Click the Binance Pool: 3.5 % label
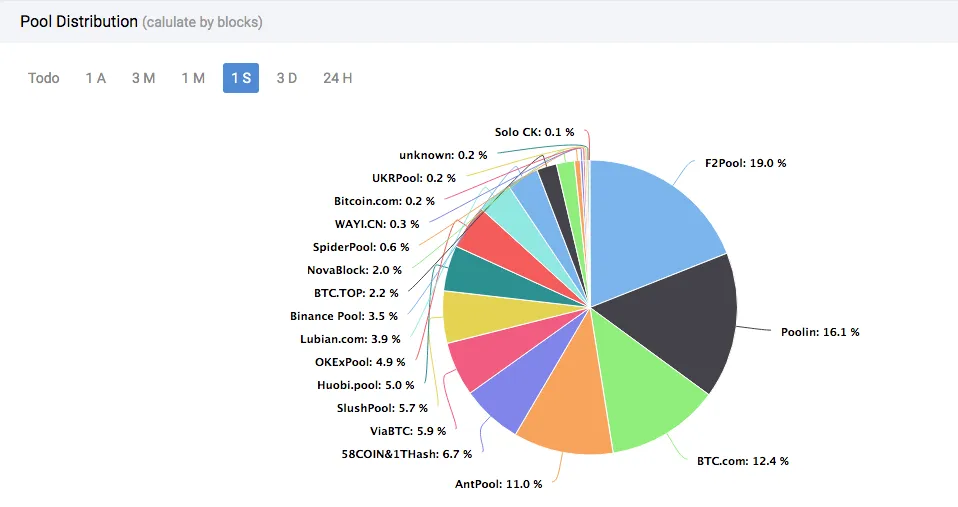958x507 pixels. click(344, 316)
